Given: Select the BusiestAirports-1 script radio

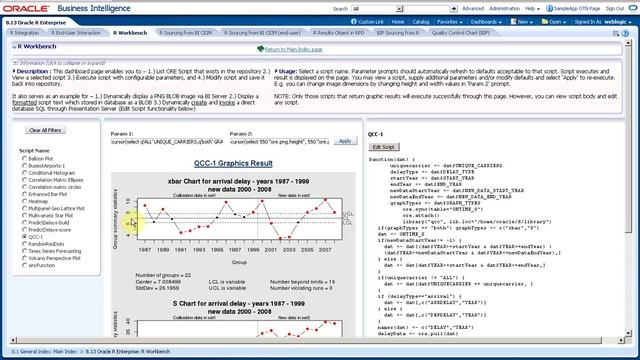Looking at the screenshot, I should (x=24, y=166).
